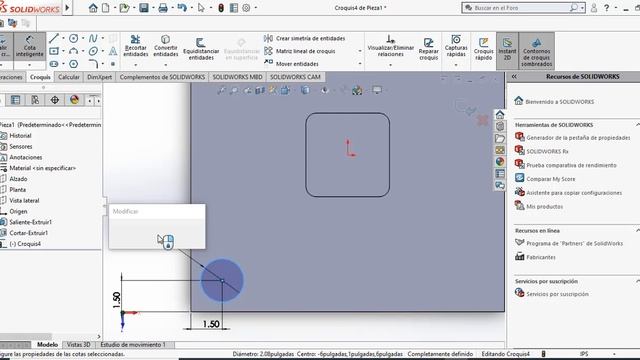The width and height of the screenshot is (640, 360).
Task: Click the Print icon in top toolbar
Action: click(163, 8)
